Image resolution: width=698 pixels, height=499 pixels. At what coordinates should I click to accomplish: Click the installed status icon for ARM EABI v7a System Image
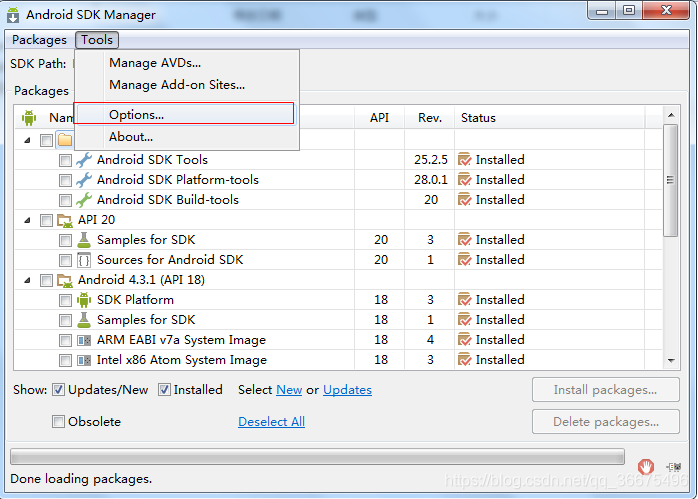464,340
